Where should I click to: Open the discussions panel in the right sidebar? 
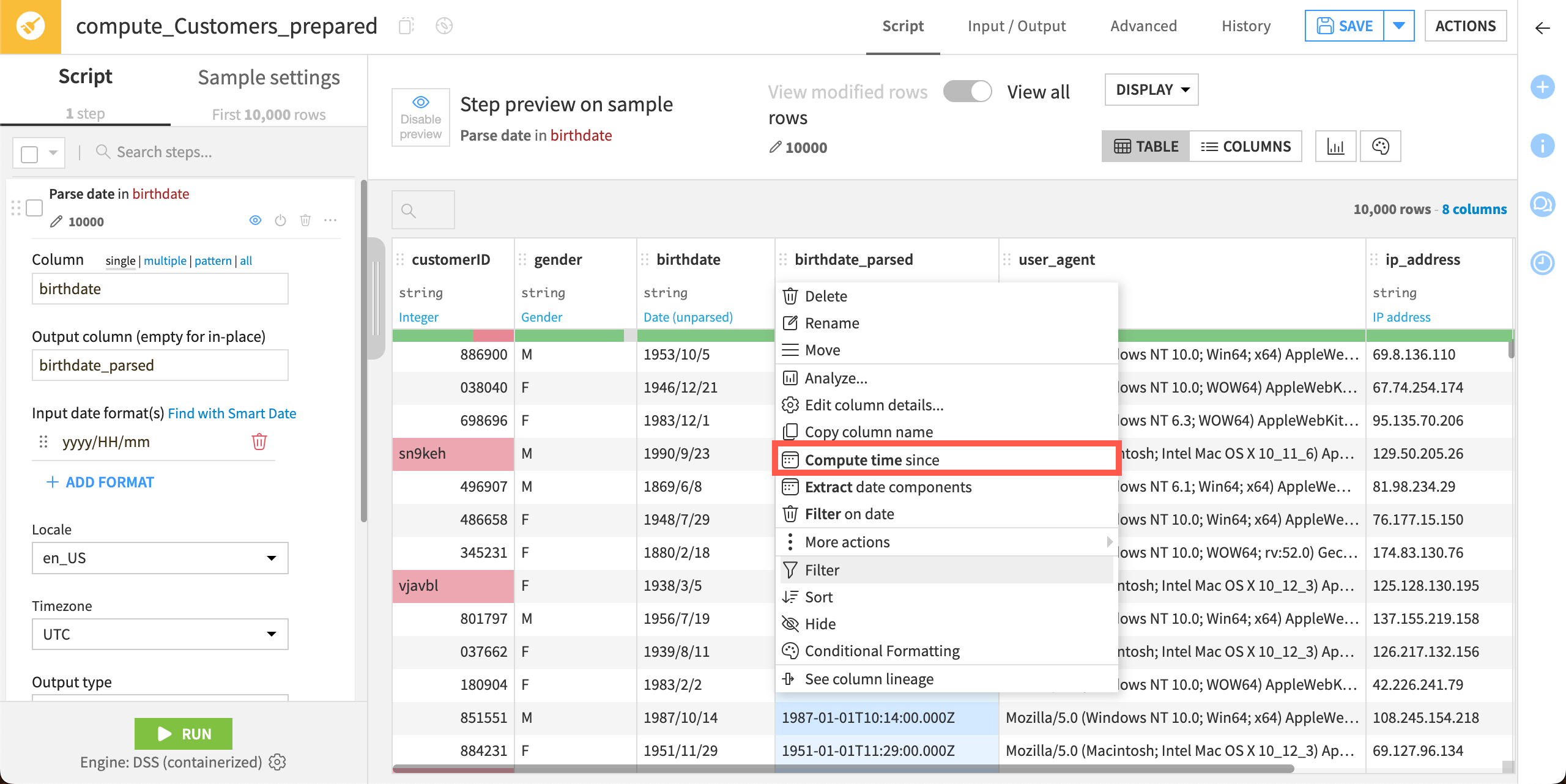1543,205
